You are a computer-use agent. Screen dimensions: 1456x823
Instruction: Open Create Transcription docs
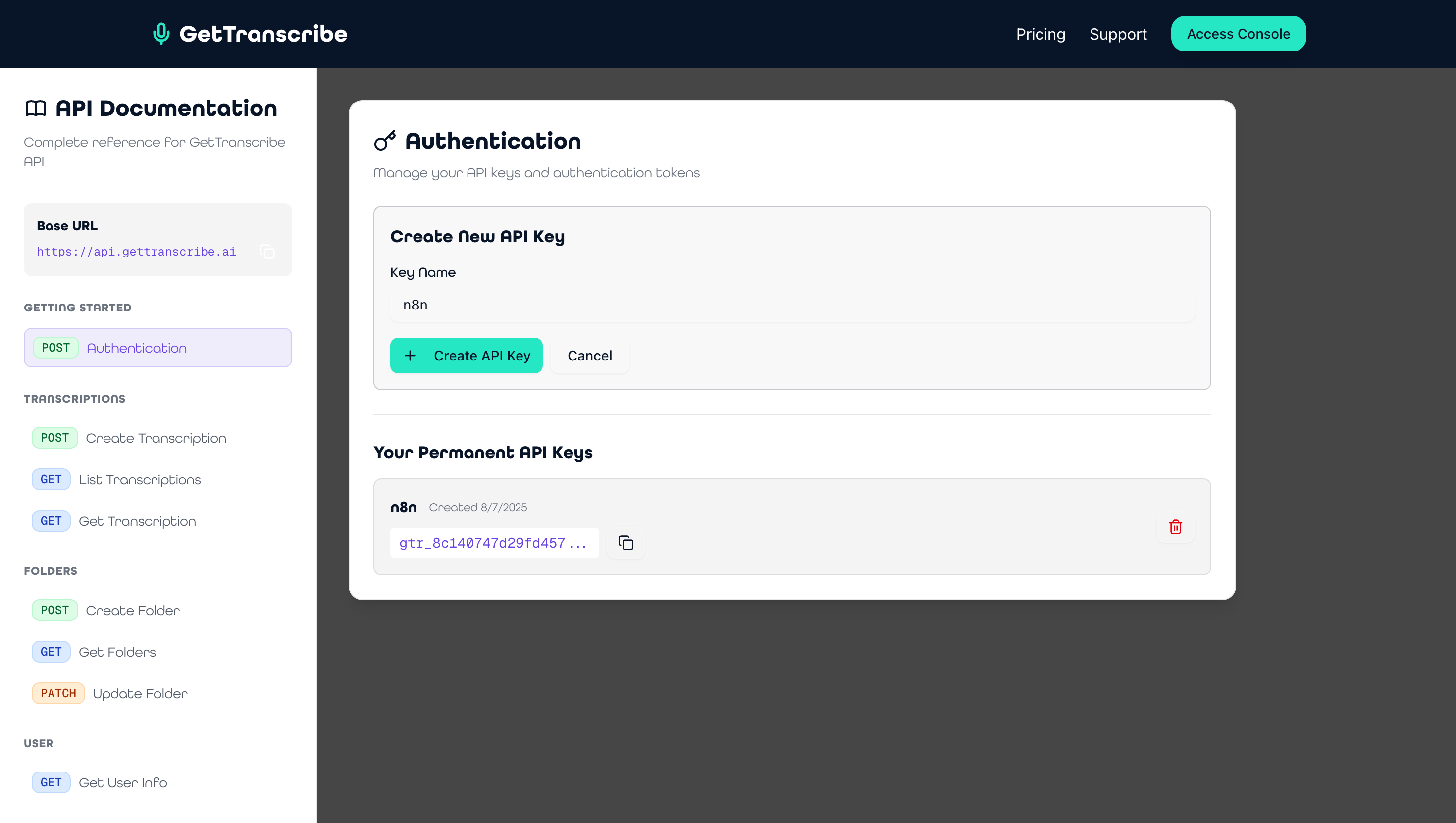tap(157, 438)
